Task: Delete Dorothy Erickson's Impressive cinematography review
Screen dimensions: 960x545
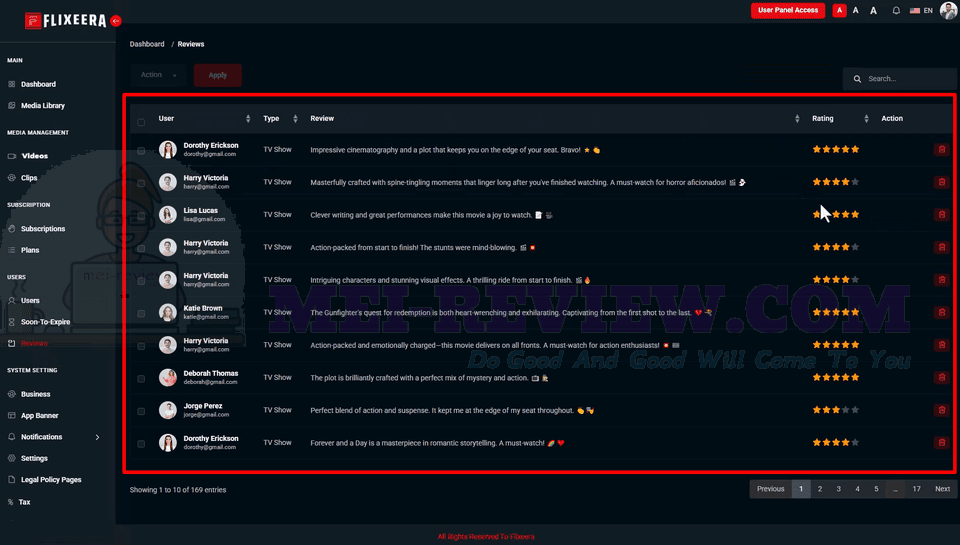Action: click(x=942, y=149)
